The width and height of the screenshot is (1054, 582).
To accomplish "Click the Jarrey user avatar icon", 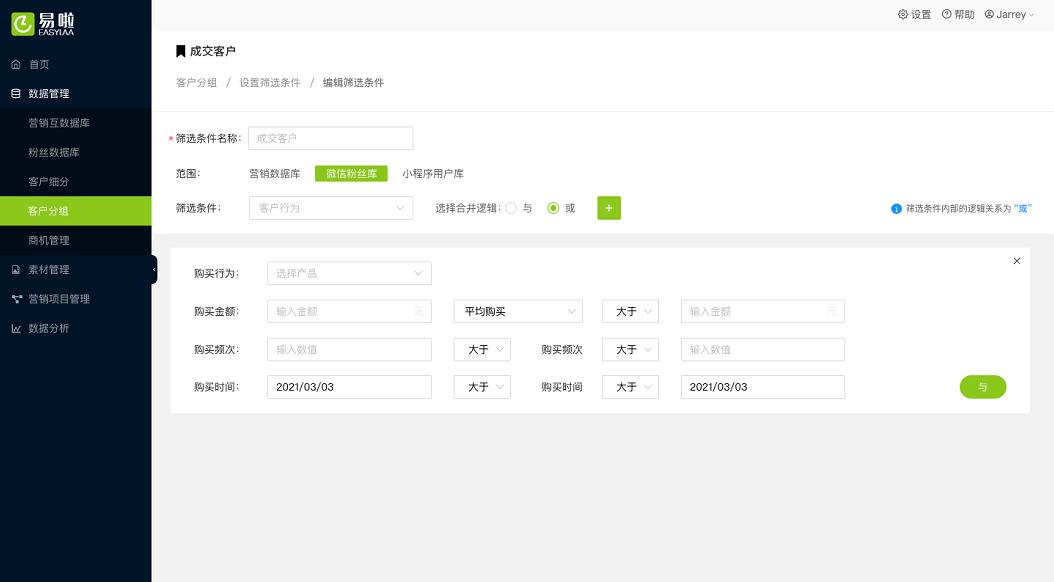I will click(989, 15).
